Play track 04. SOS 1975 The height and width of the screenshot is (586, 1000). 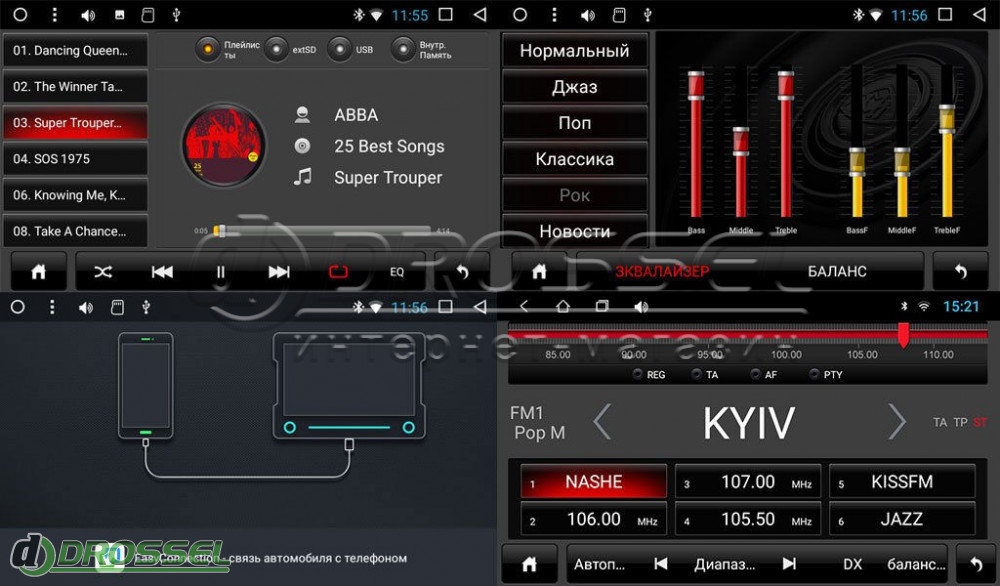coord(75,159)
